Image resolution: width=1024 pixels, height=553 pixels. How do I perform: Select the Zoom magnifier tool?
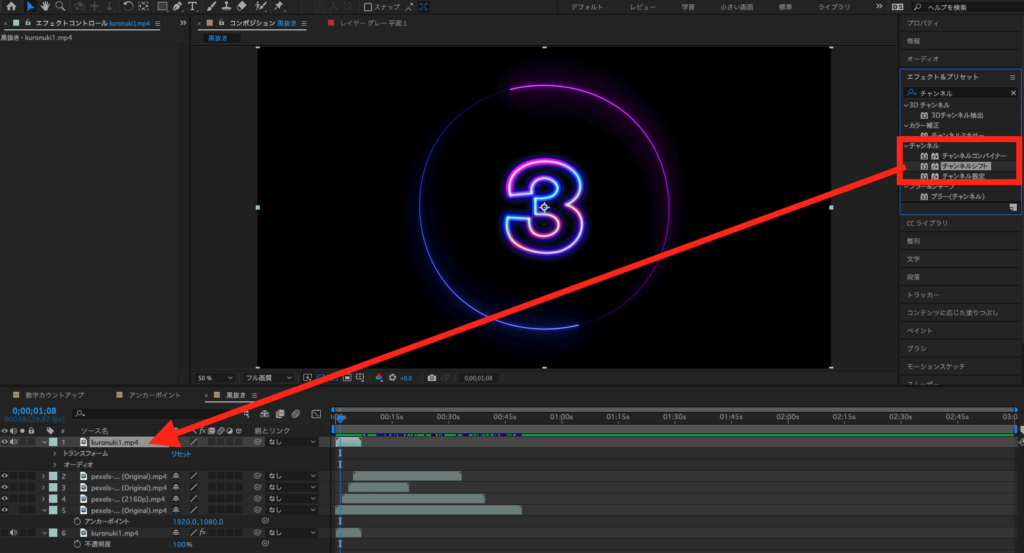[61, 7]
